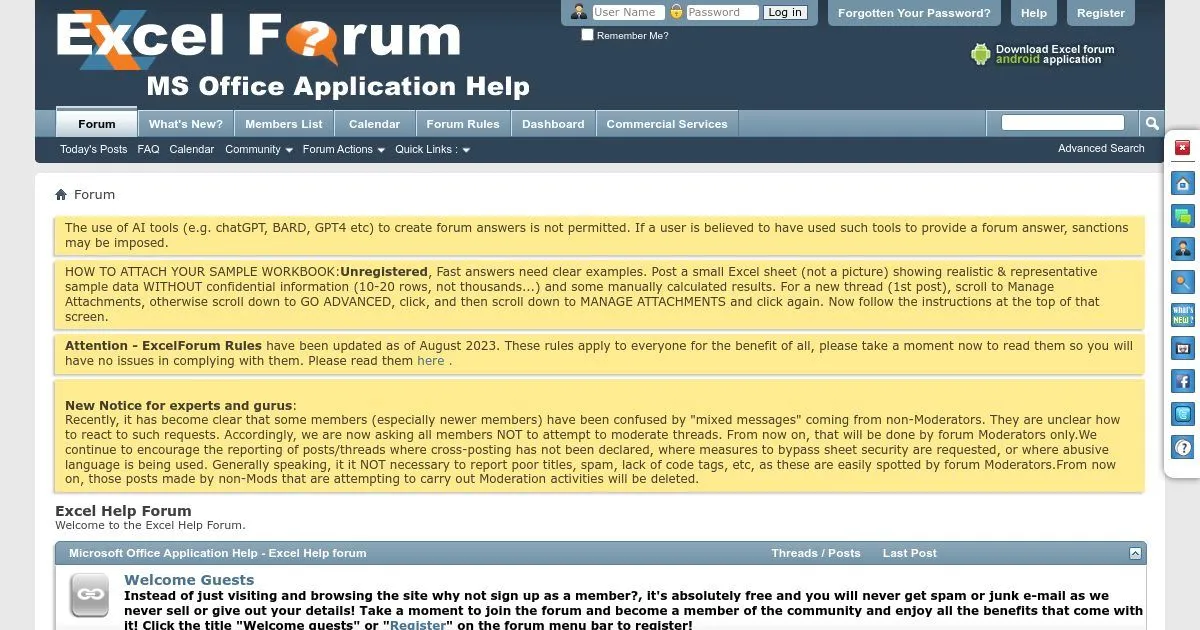Click the help question mark sidebar icon
Image resolution: width=1200 pixels, height=630 pixels.
click(x=1183, y=447)
